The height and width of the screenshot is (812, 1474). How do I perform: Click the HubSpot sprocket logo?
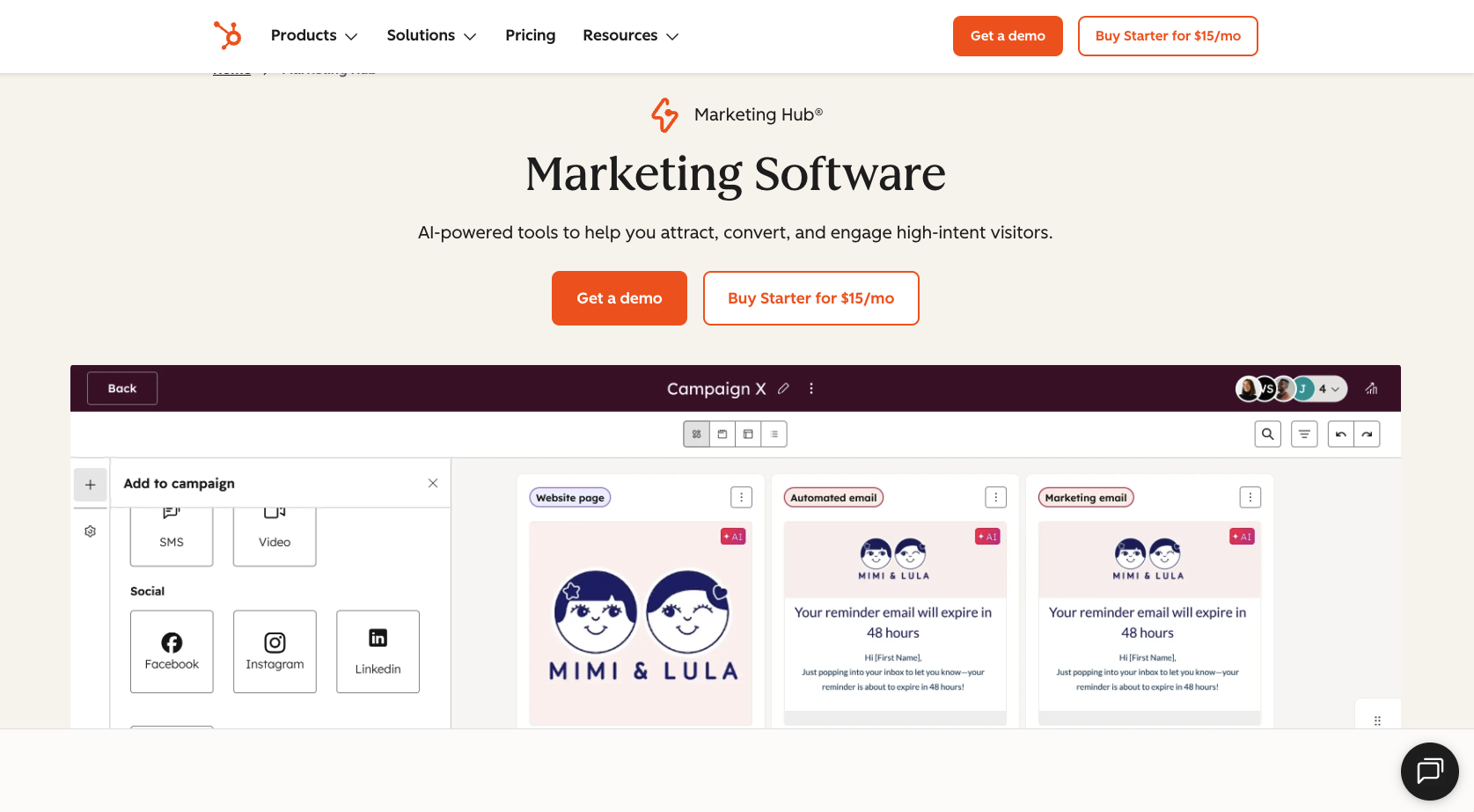click(227, 35)
